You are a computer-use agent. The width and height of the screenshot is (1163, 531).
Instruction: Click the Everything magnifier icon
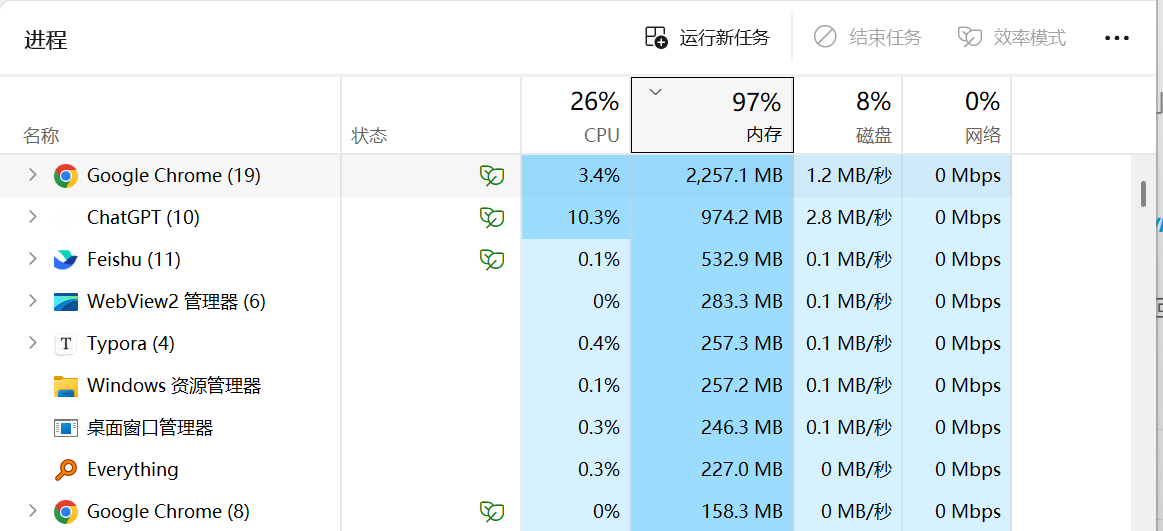point(66,470)
